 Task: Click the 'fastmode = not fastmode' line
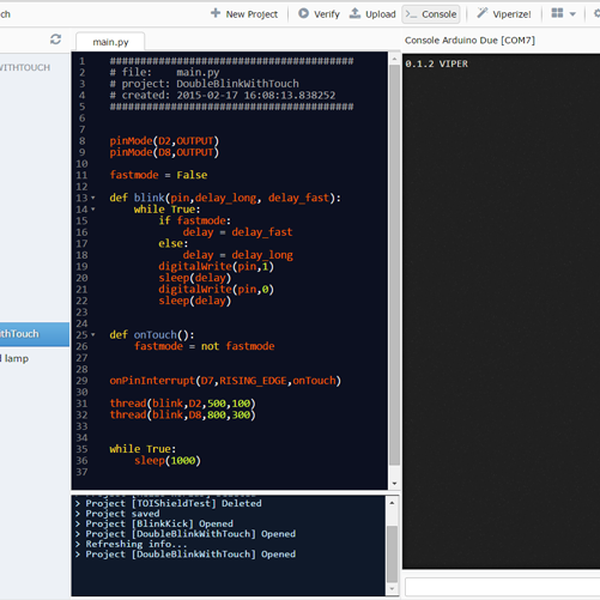pos(204,346)
